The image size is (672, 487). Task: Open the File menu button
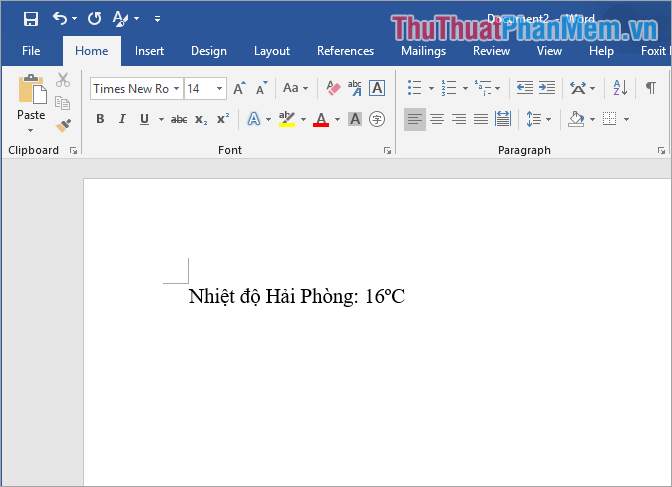click(31, 51)
